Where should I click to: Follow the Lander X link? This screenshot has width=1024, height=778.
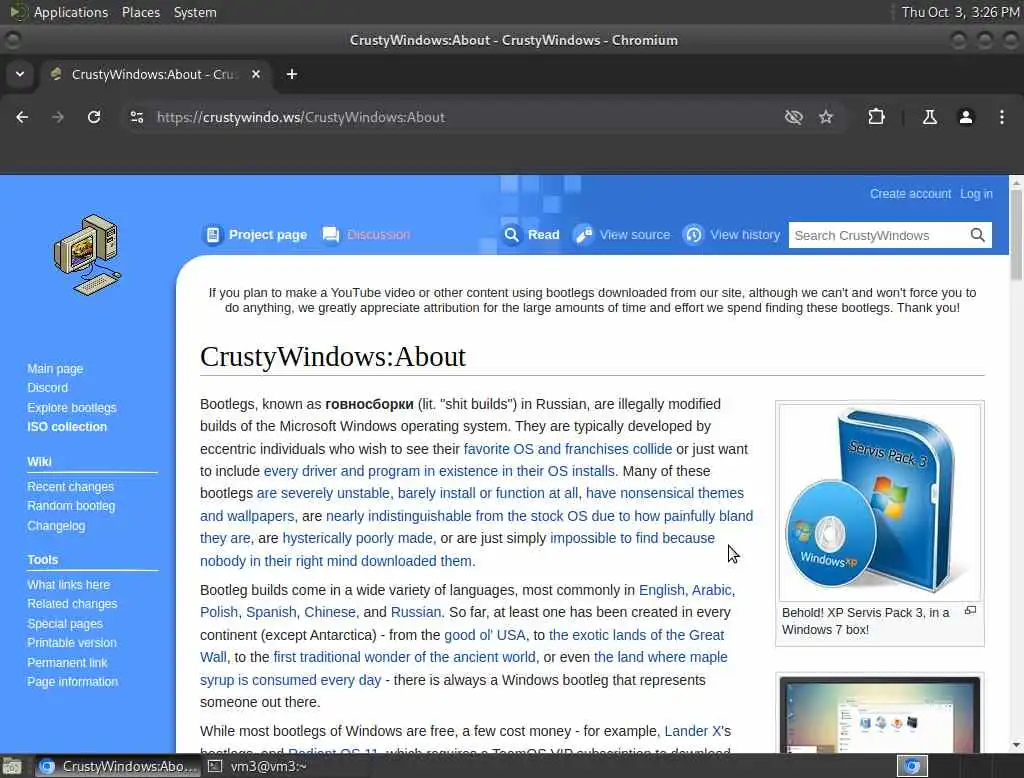coord(692,731)
